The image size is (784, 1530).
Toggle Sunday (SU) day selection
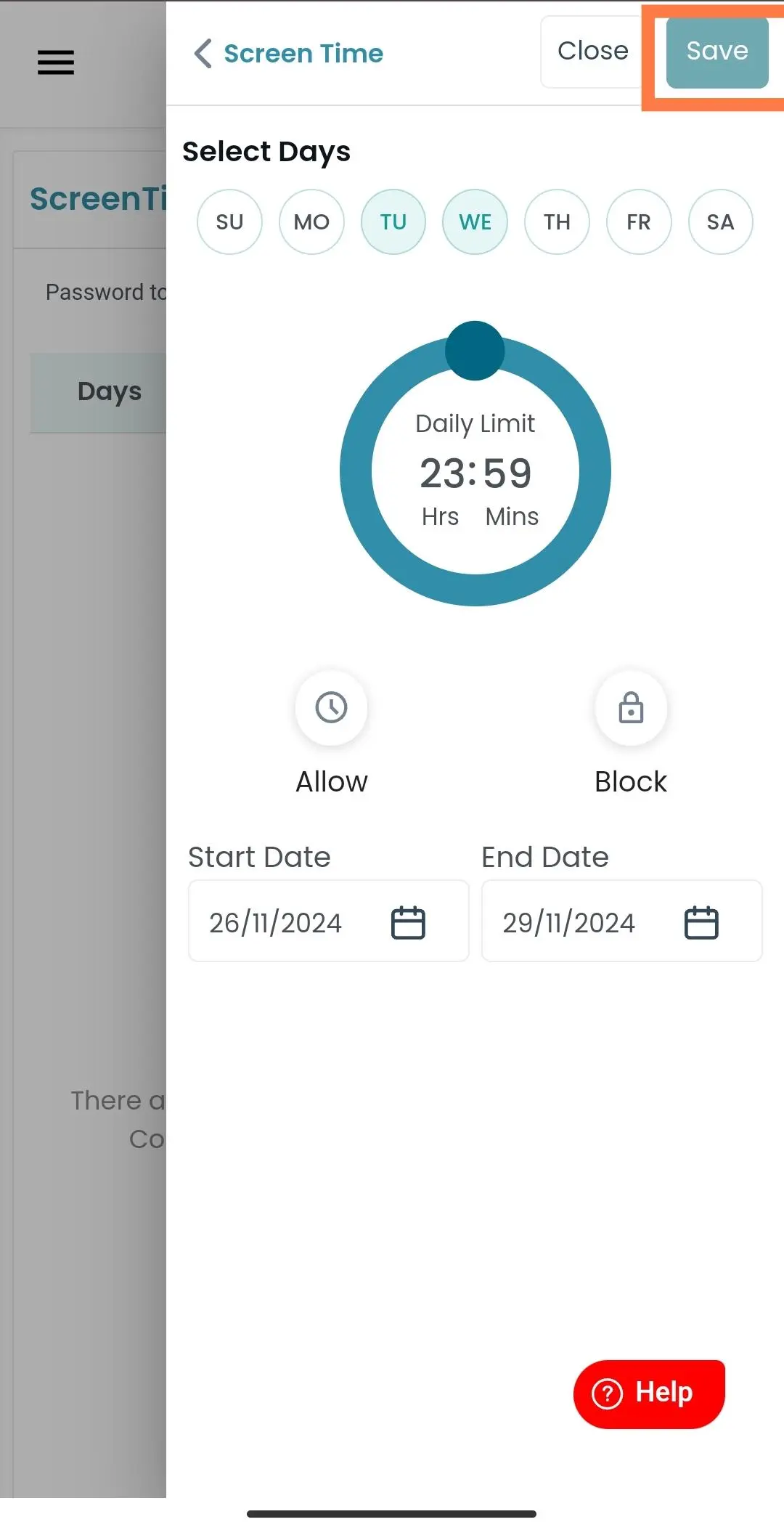pyautogui.click(x=229, y=222)
